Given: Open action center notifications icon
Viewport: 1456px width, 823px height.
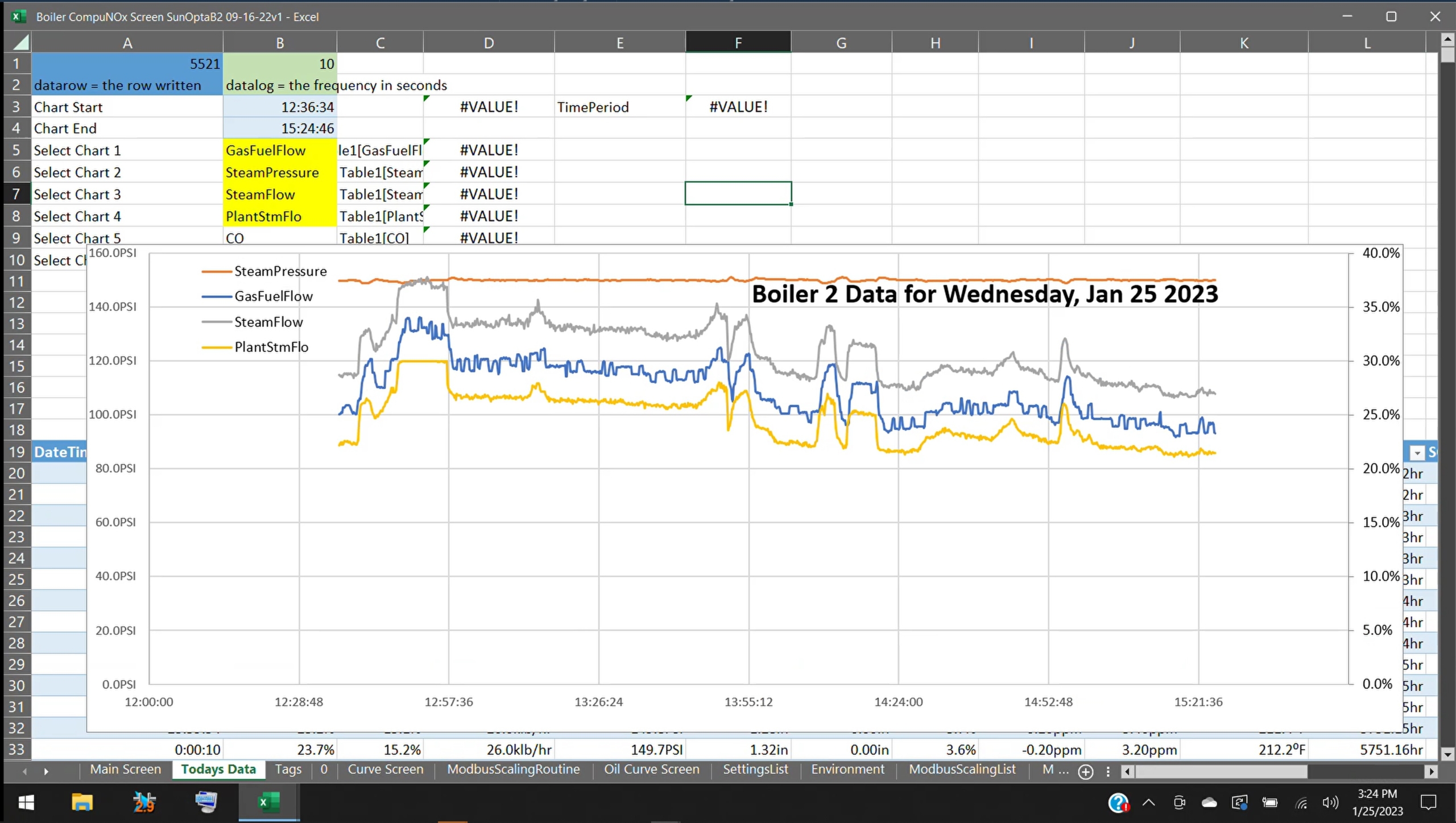Looking at the screenshot, I should pos(1428,803).
